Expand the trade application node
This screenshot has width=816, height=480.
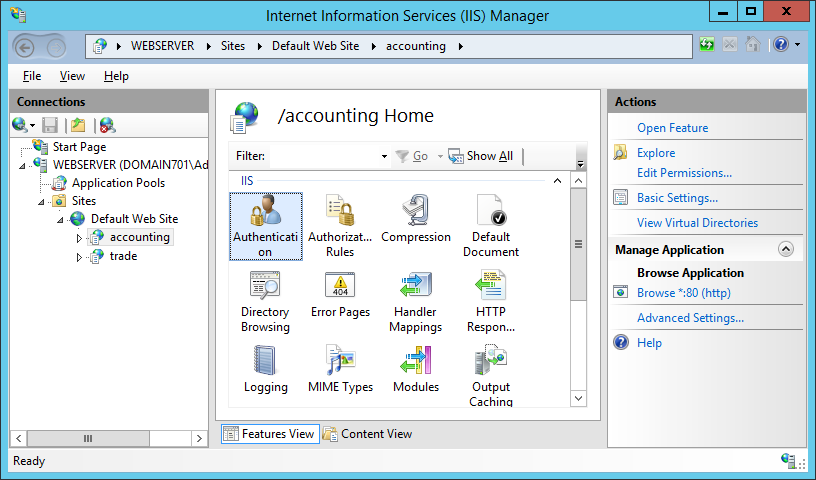[80, 257]
